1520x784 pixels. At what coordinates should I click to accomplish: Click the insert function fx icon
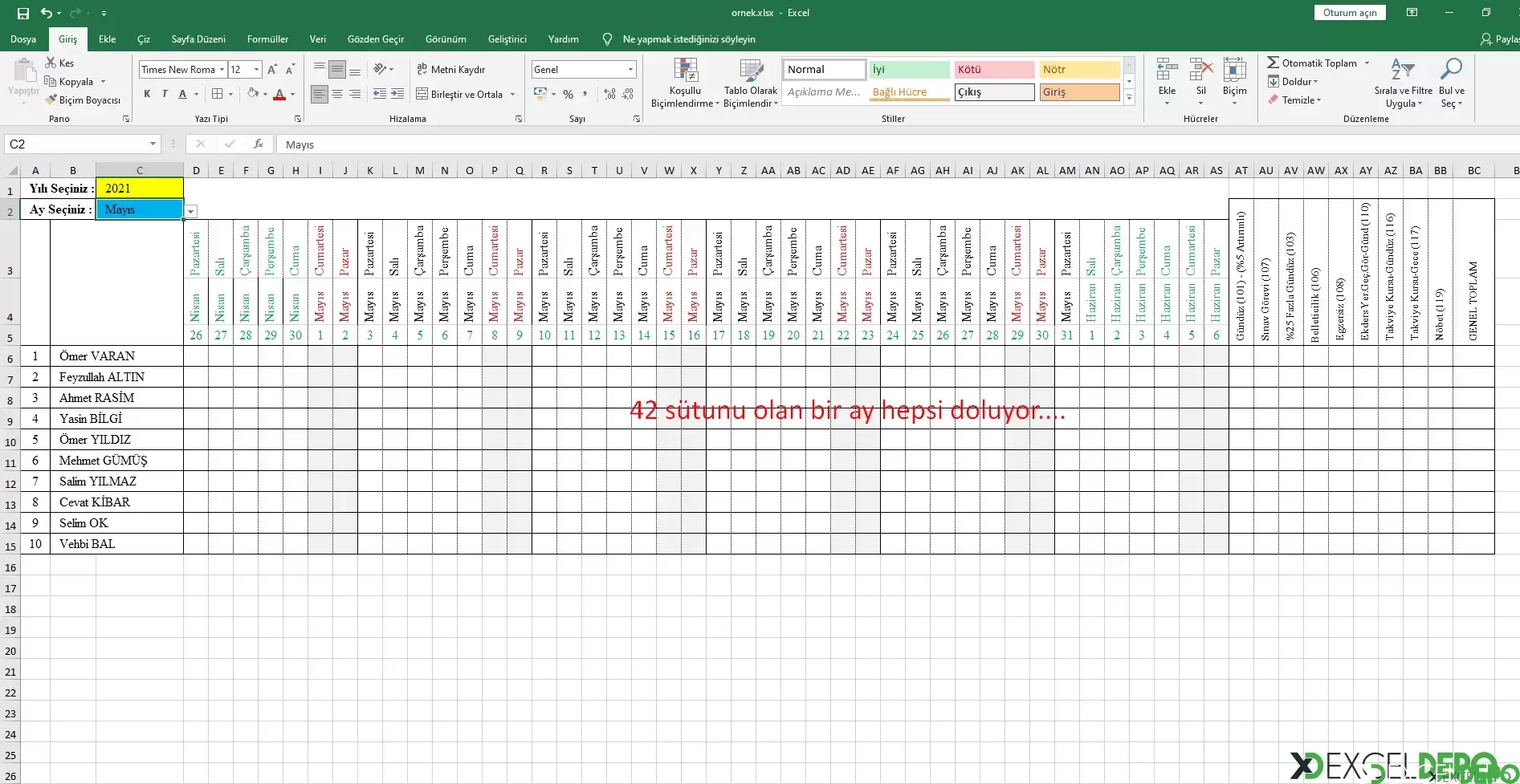click(259, 144)
